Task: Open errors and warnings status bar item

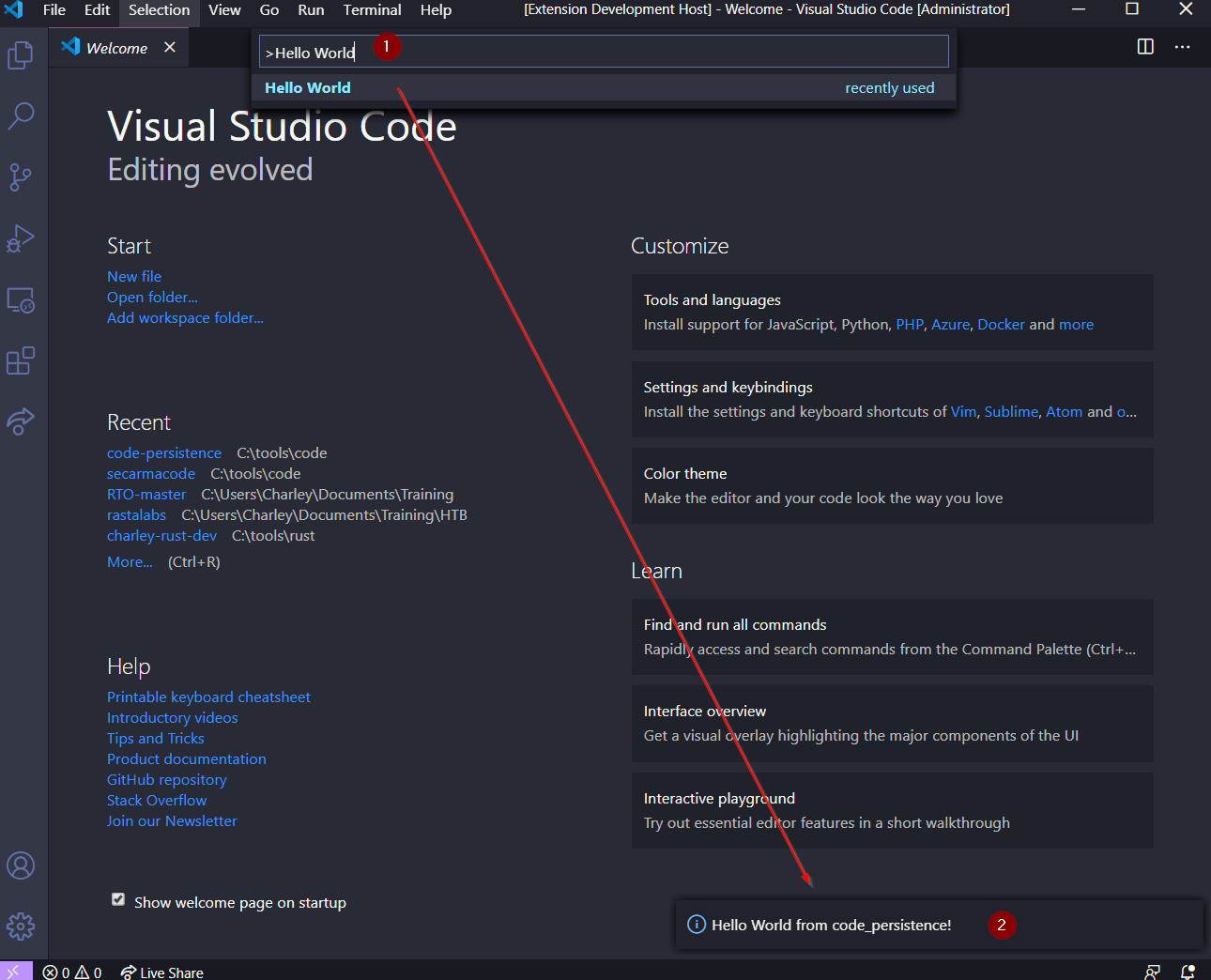Action: (x=72, y=972)
